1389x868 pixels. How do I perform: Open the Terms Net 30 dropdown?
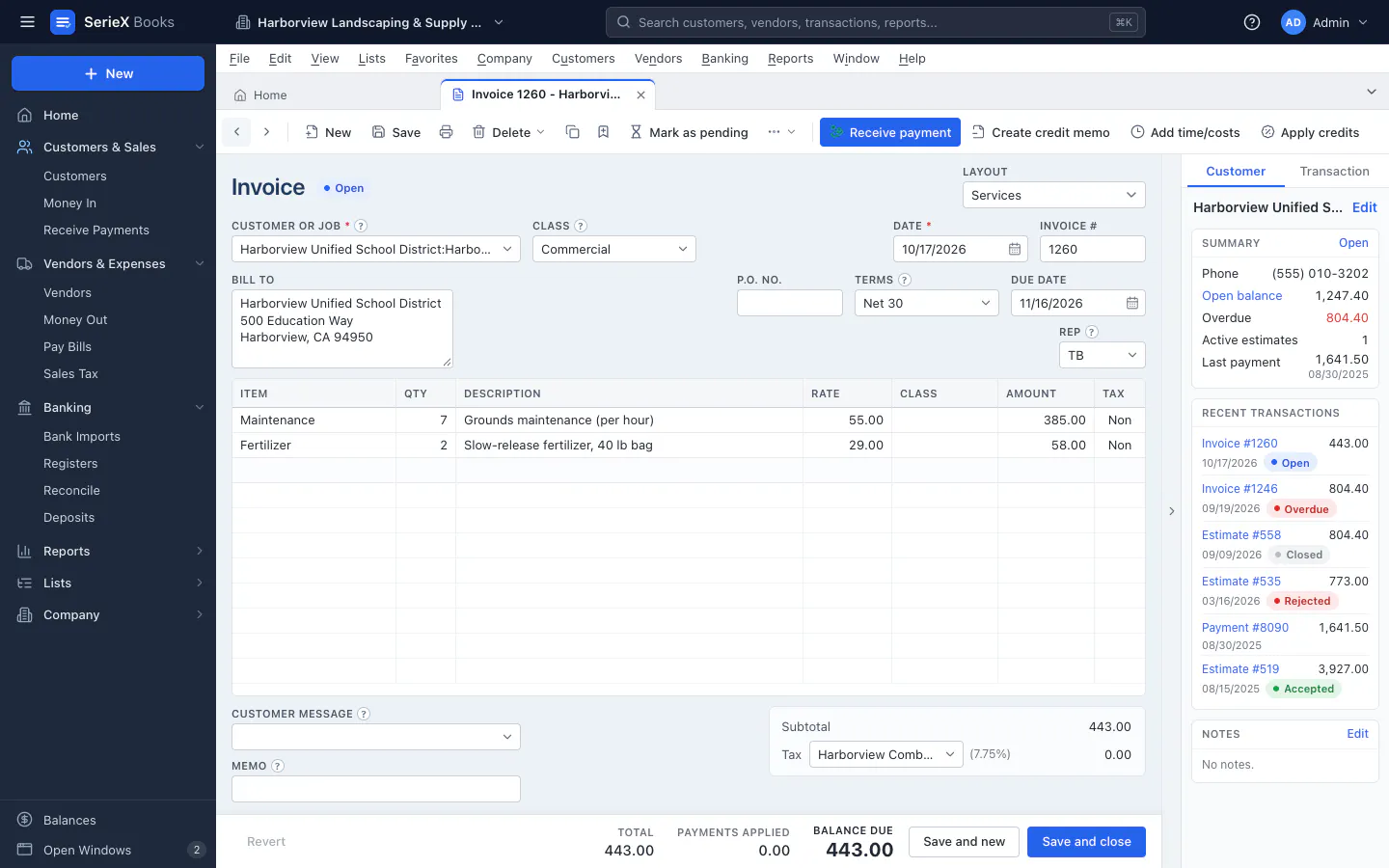[927, 303]
